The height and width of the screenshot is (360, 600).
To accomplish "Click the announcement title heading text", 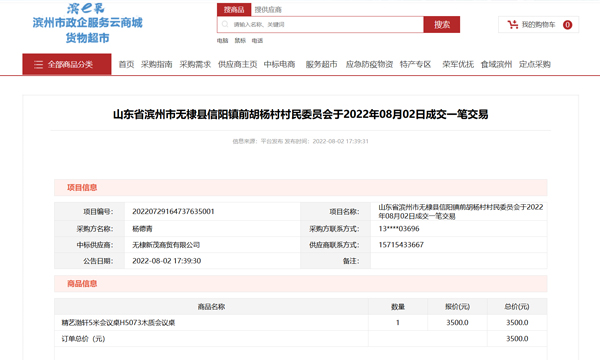I will pos(300,114).
